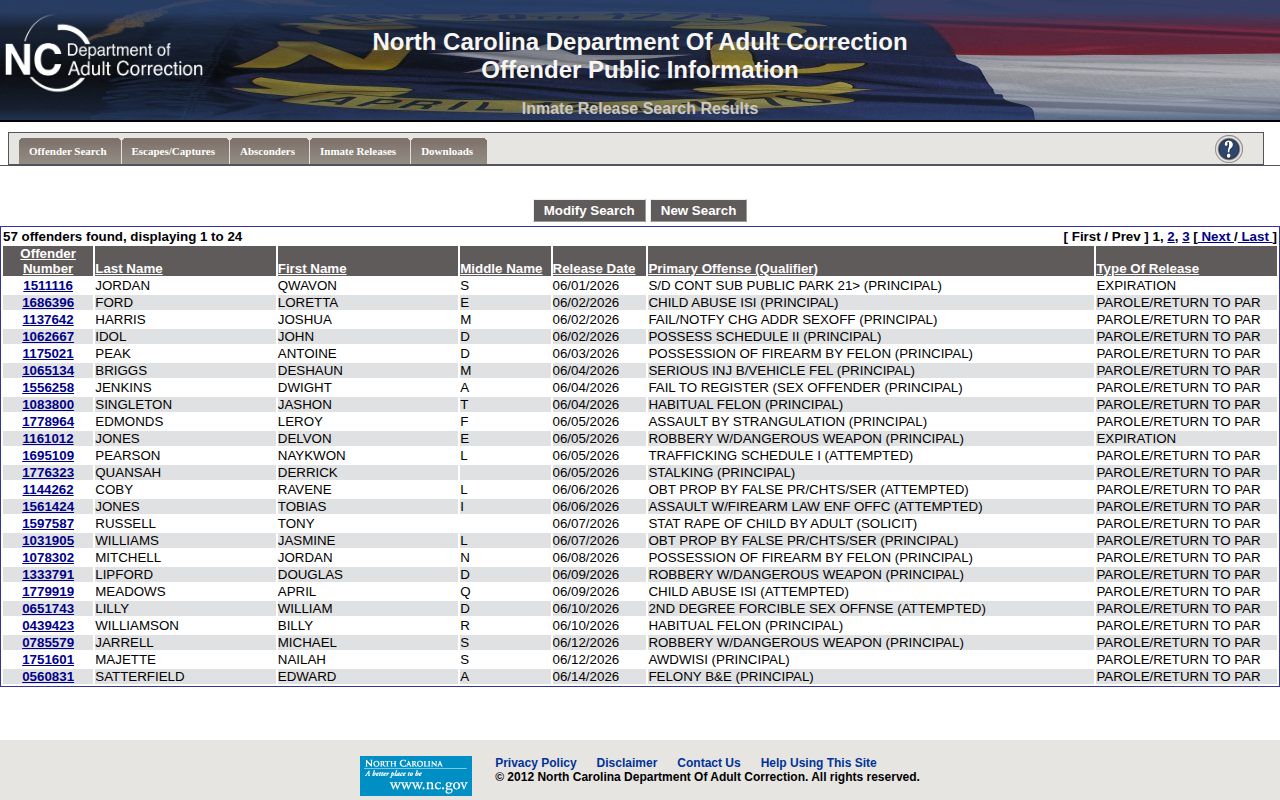View offender number 1779919

pos(48,591)
